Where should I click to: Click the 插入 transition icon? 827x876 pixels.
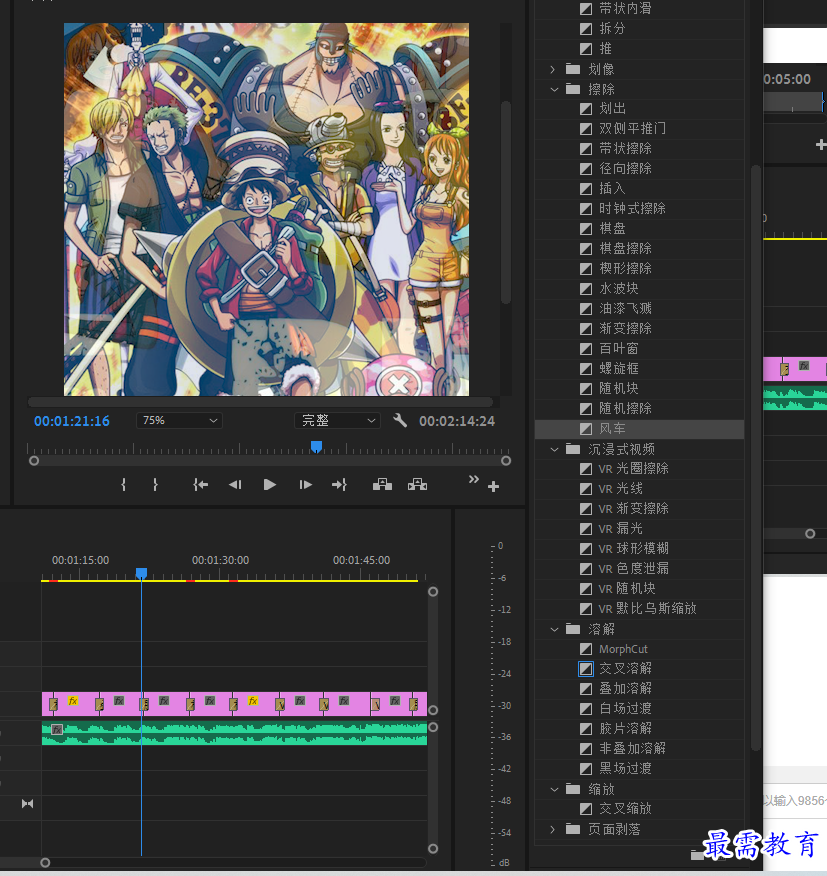pyautogui.click(x=586, y=189)
